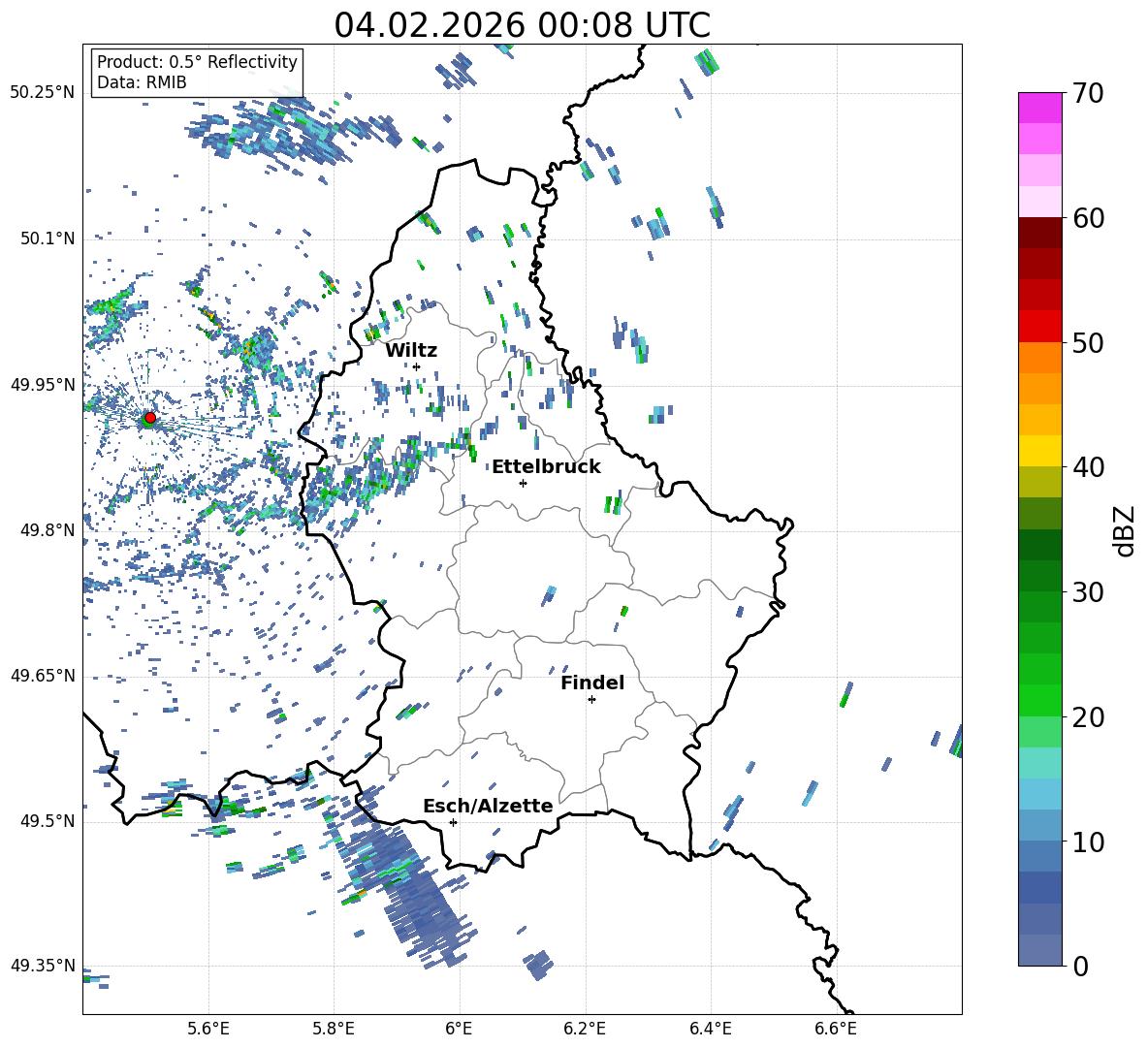Image resolution: width=1148 pixels, height=1048 pixels.
Task: Click the Findel station cross marker
Action: (x=591, y=700)
